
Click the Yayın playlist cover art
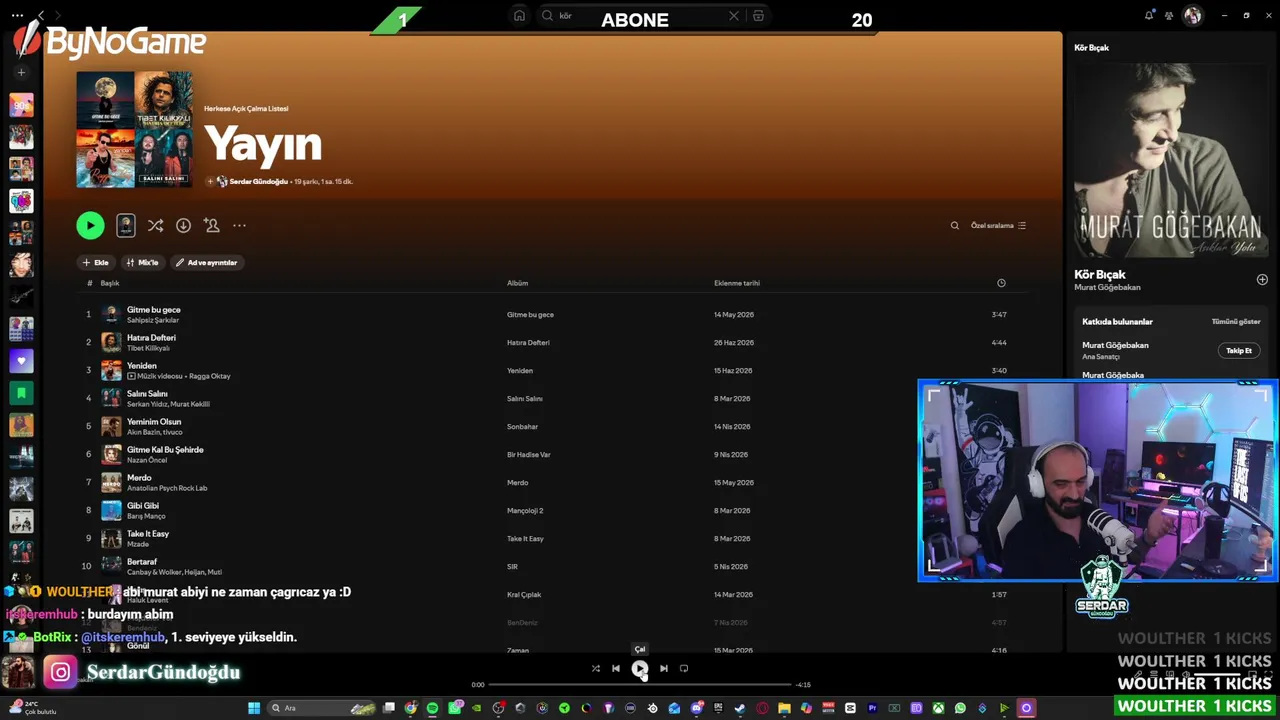134,129
